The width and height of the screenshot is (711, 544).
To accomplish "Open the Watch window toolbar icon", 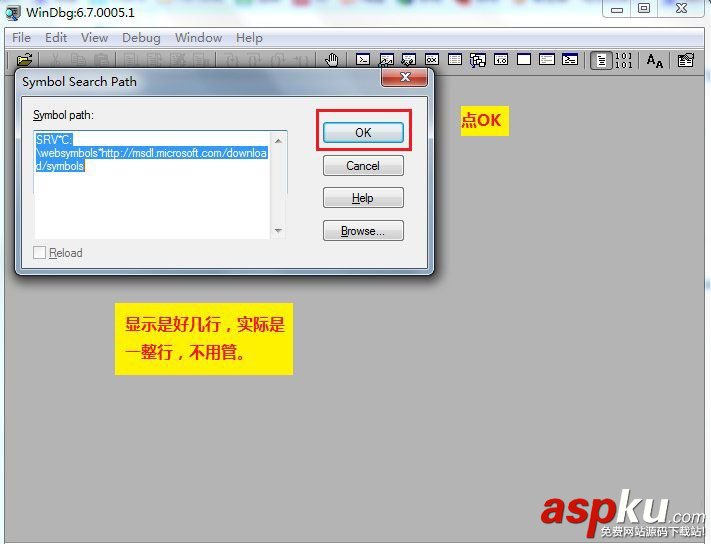I will click(386, 59).
